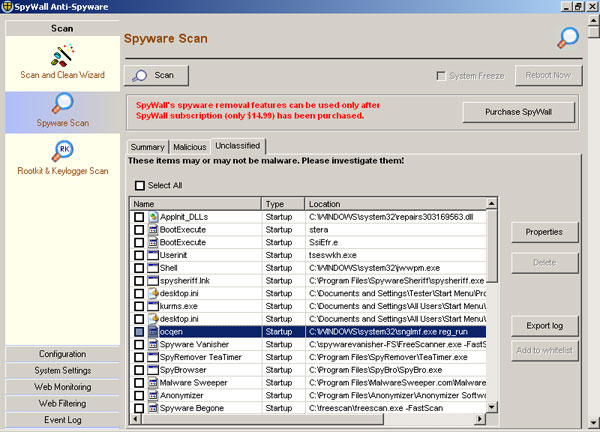Expand the Web Filtering section
Image resolution: width=600 pixels, height=432 pixels.
(62, 403)
